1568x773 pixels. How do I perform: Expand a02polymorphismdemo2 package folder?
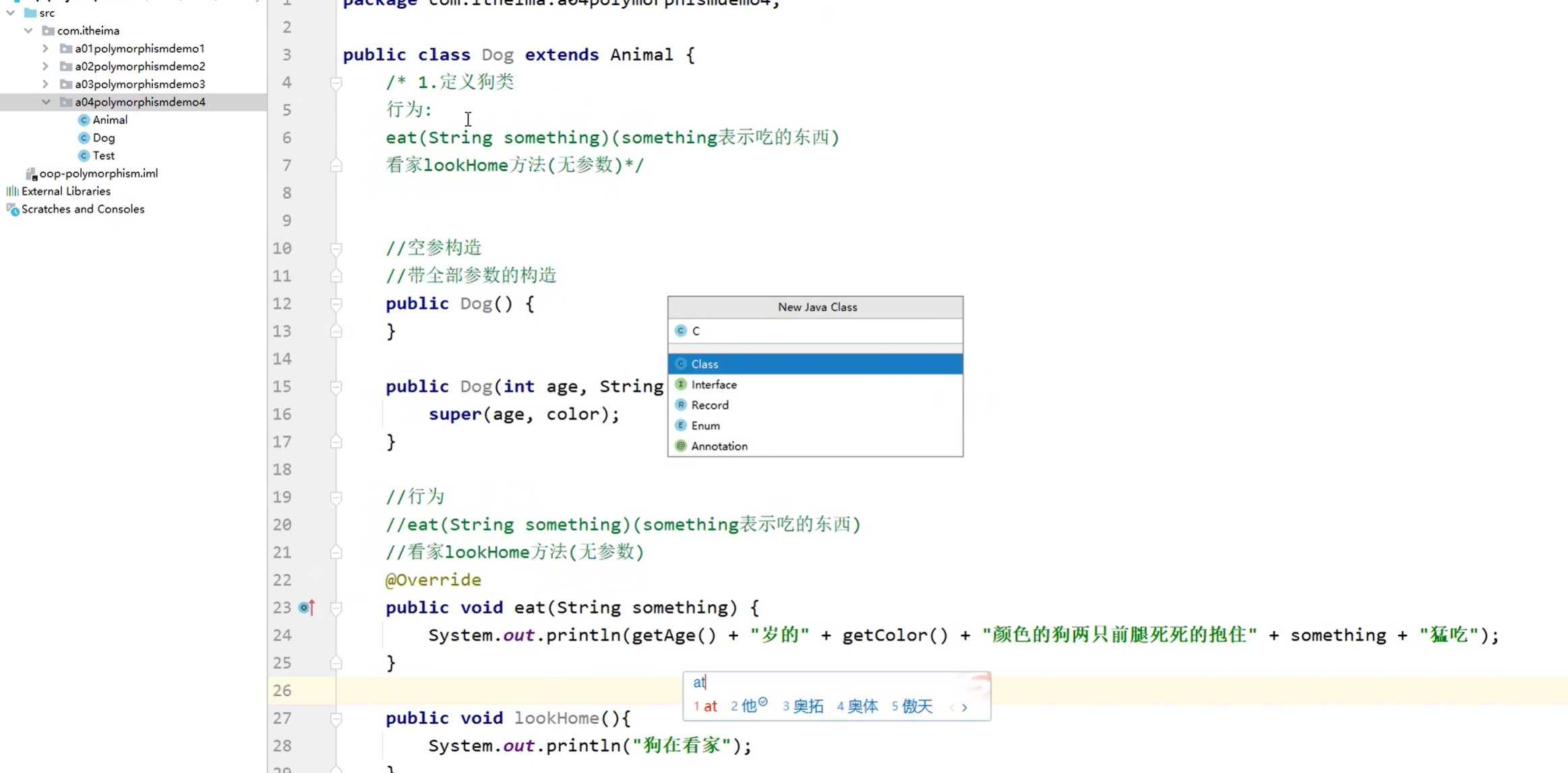click(45, 66)
